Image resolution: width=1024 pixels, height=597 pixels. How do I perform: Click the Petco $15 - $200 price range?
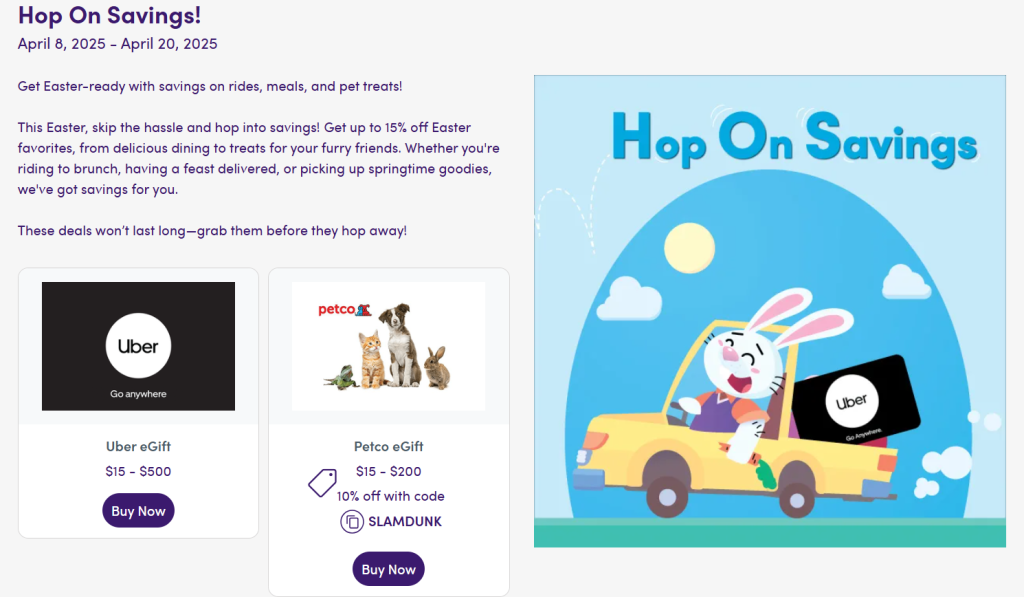[x=388, y=471]
